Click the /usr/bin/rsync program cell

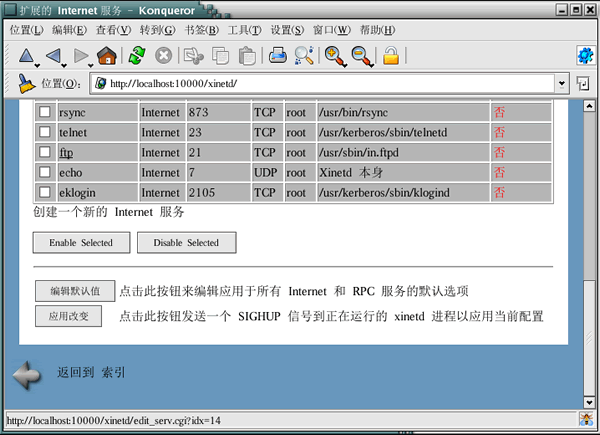[x=403, y=112]
